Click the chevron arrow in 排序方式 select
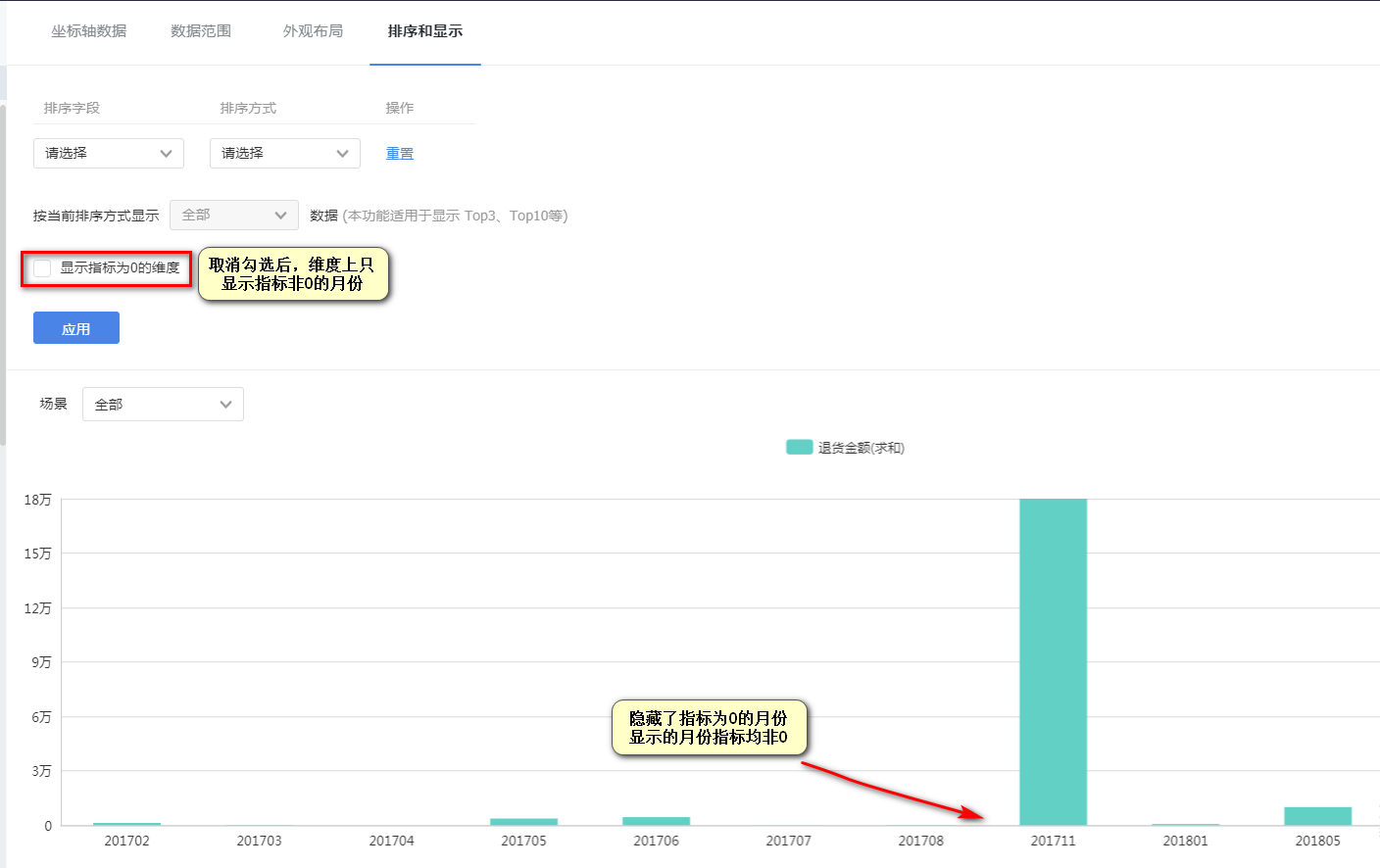 pyautogui.click(x=342, y=154)
